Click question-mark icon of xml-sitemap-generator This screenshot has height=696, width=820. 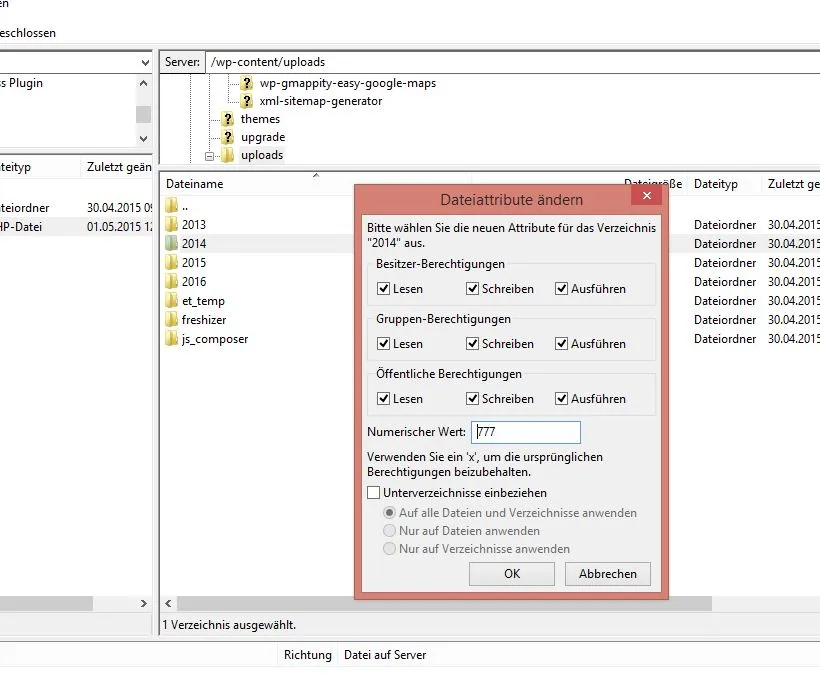click(x=247, y=101)
